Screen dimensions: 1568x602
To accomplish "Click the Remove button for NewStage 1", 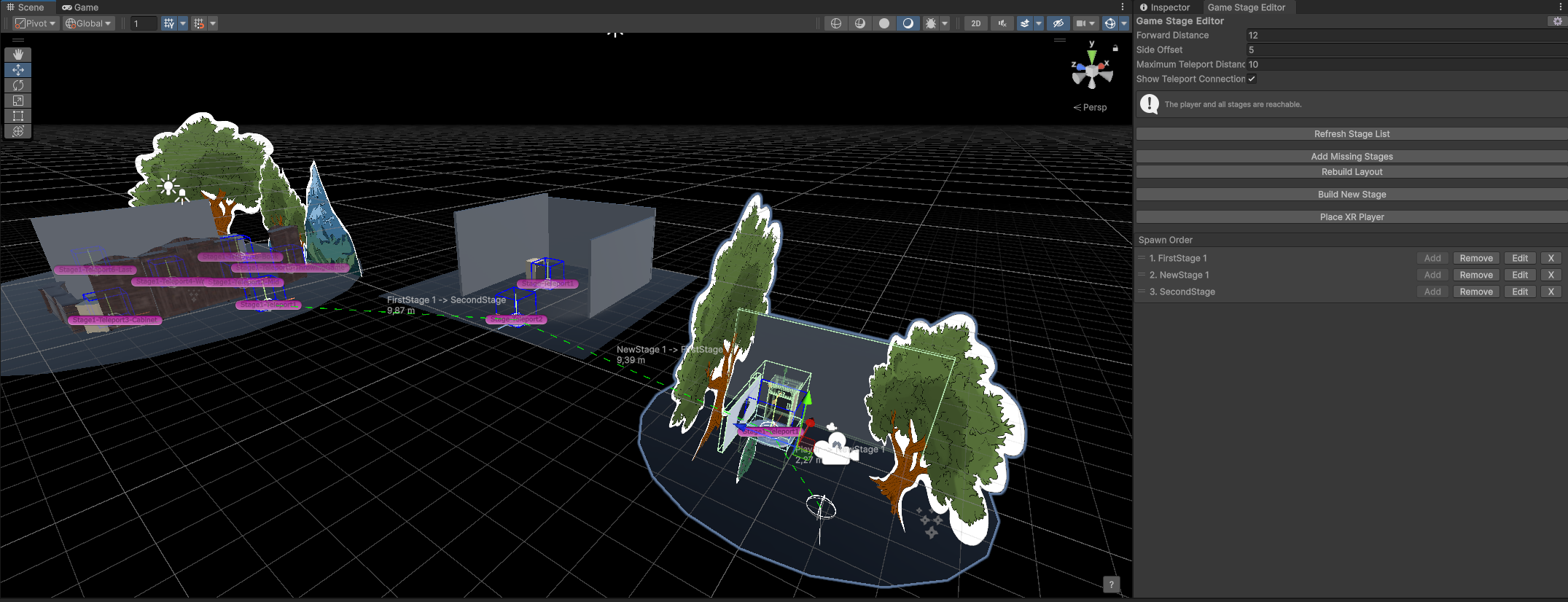I will (1476, 275).
